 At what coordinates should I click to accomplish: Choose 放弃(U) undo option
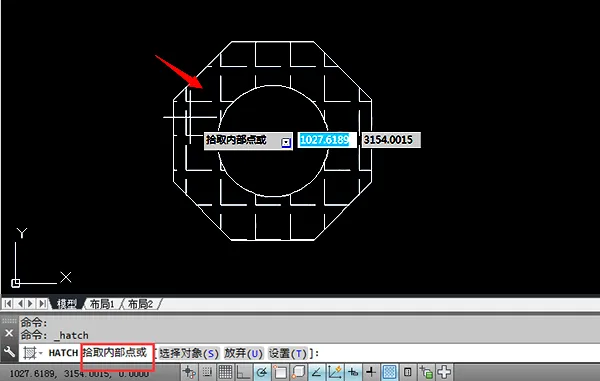(x=243, y=353)
